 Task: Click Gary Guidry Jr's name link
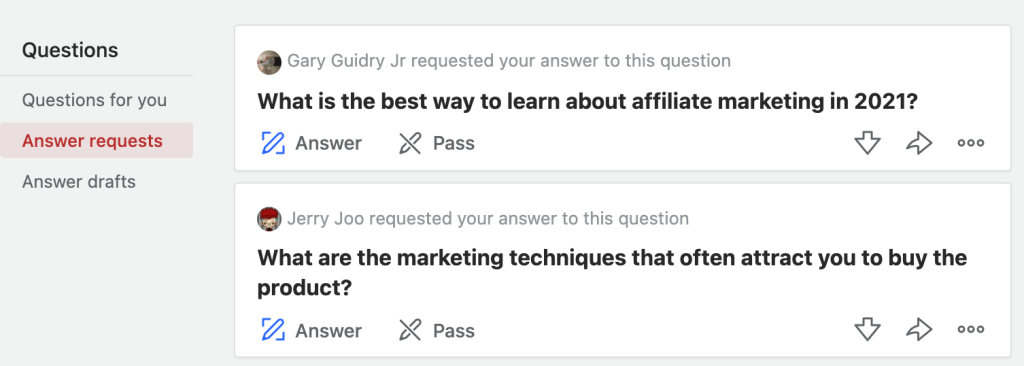point(347,61)
